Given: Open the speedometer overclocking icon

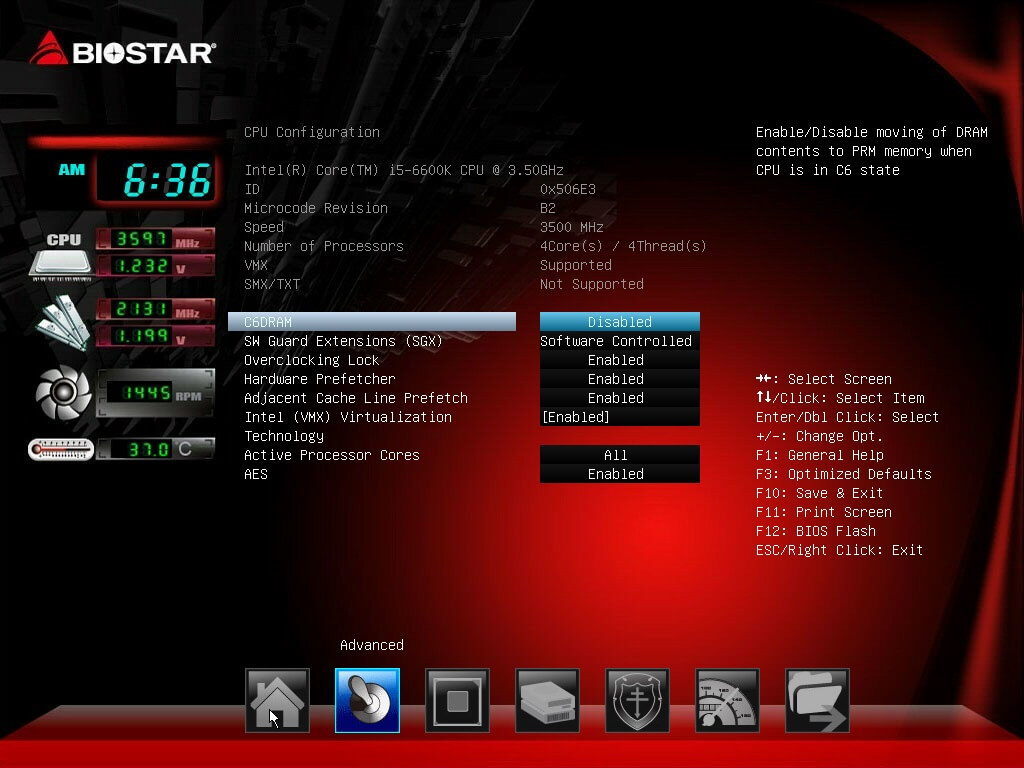Looking at the screenshot, I should (727, 700).
